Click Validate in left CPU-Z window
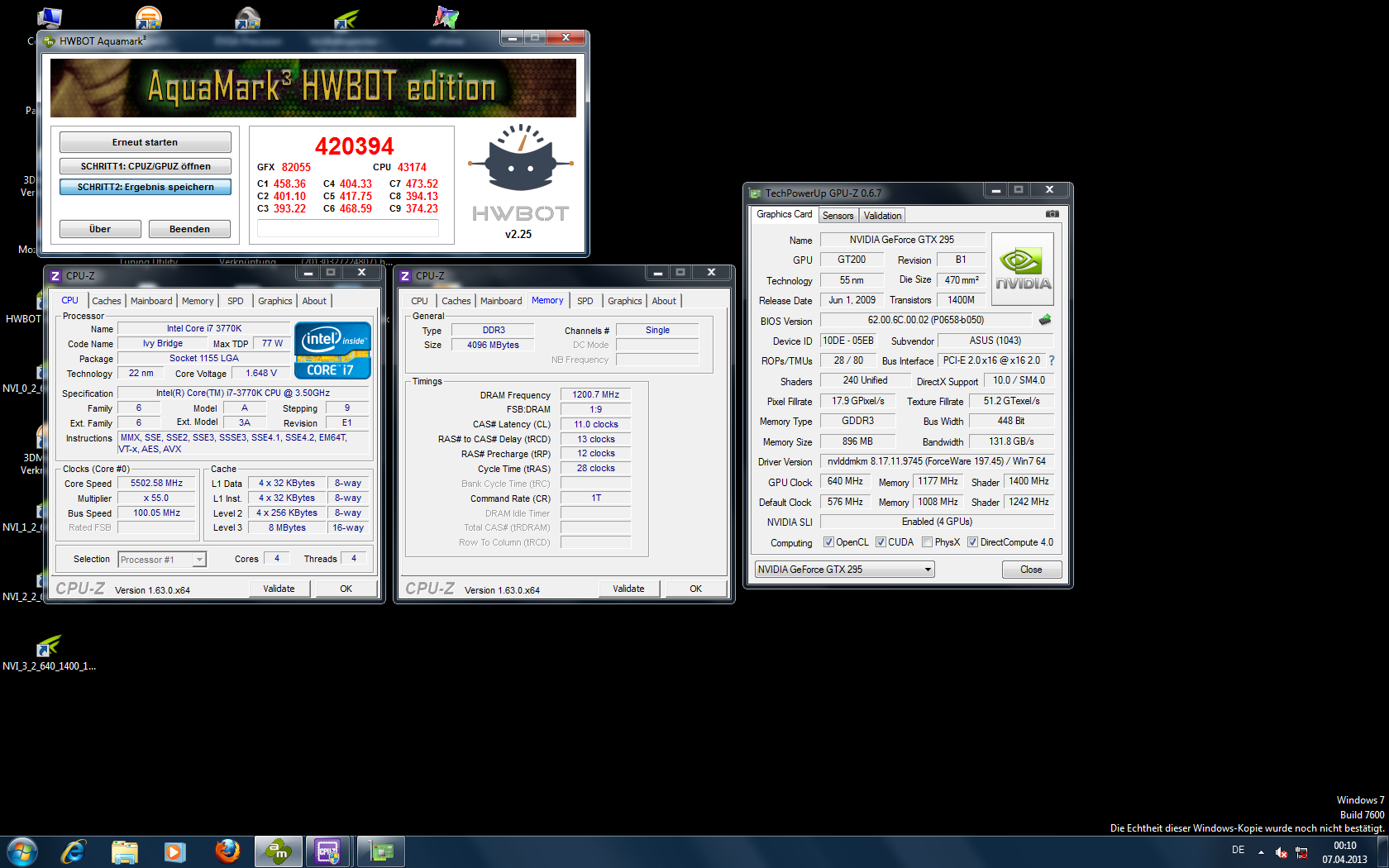Screen dimensions: 1389x868 click(279, 589)
